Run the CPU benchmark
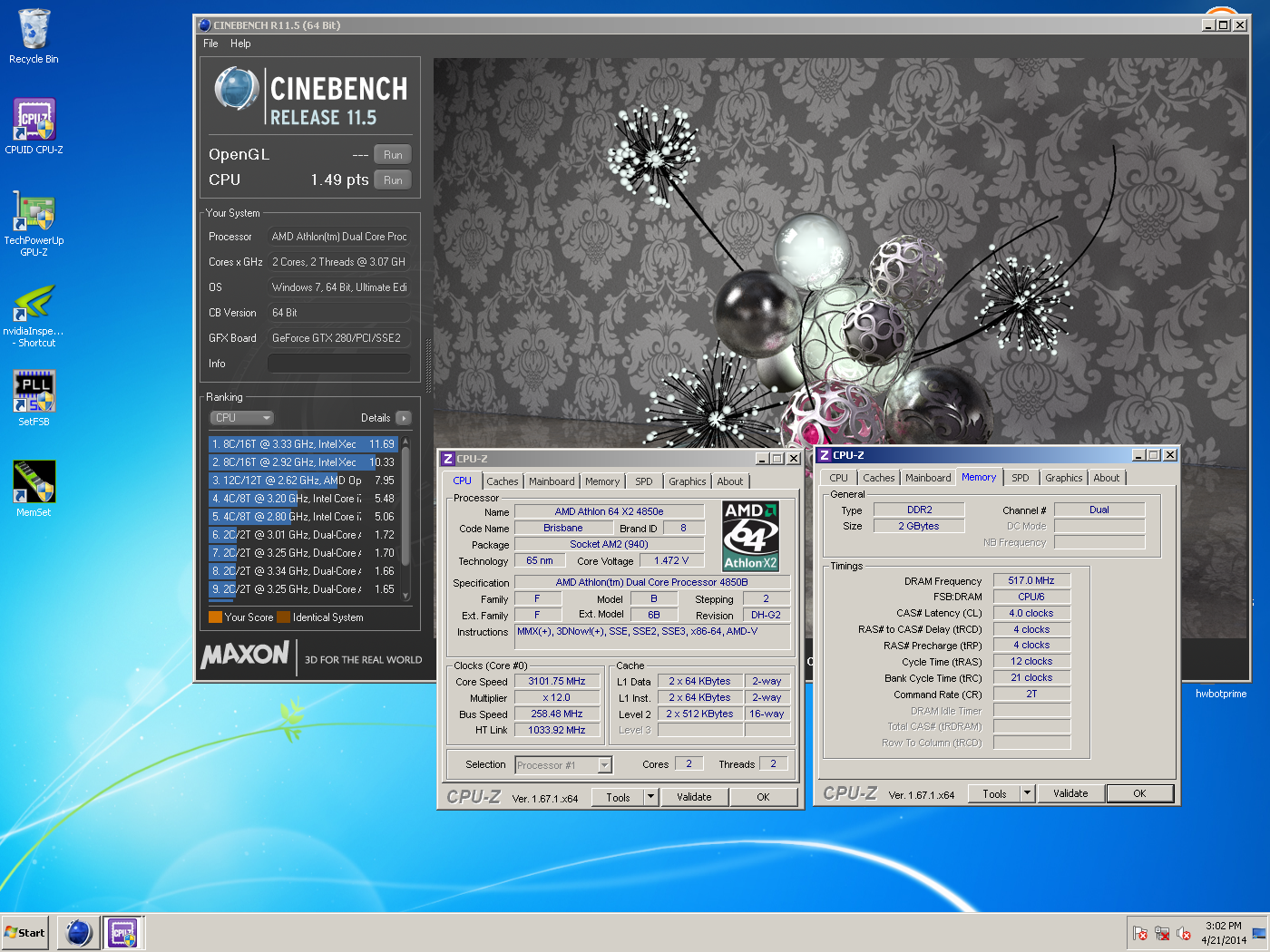1270x952 pixels. [393, 180]
